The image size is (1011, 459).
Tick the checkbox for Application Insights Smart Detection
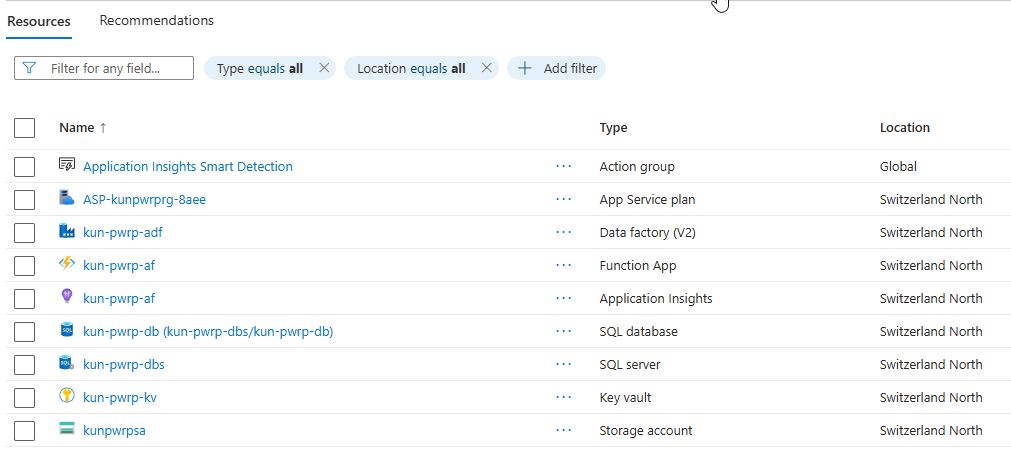click(x=25, y=167)
